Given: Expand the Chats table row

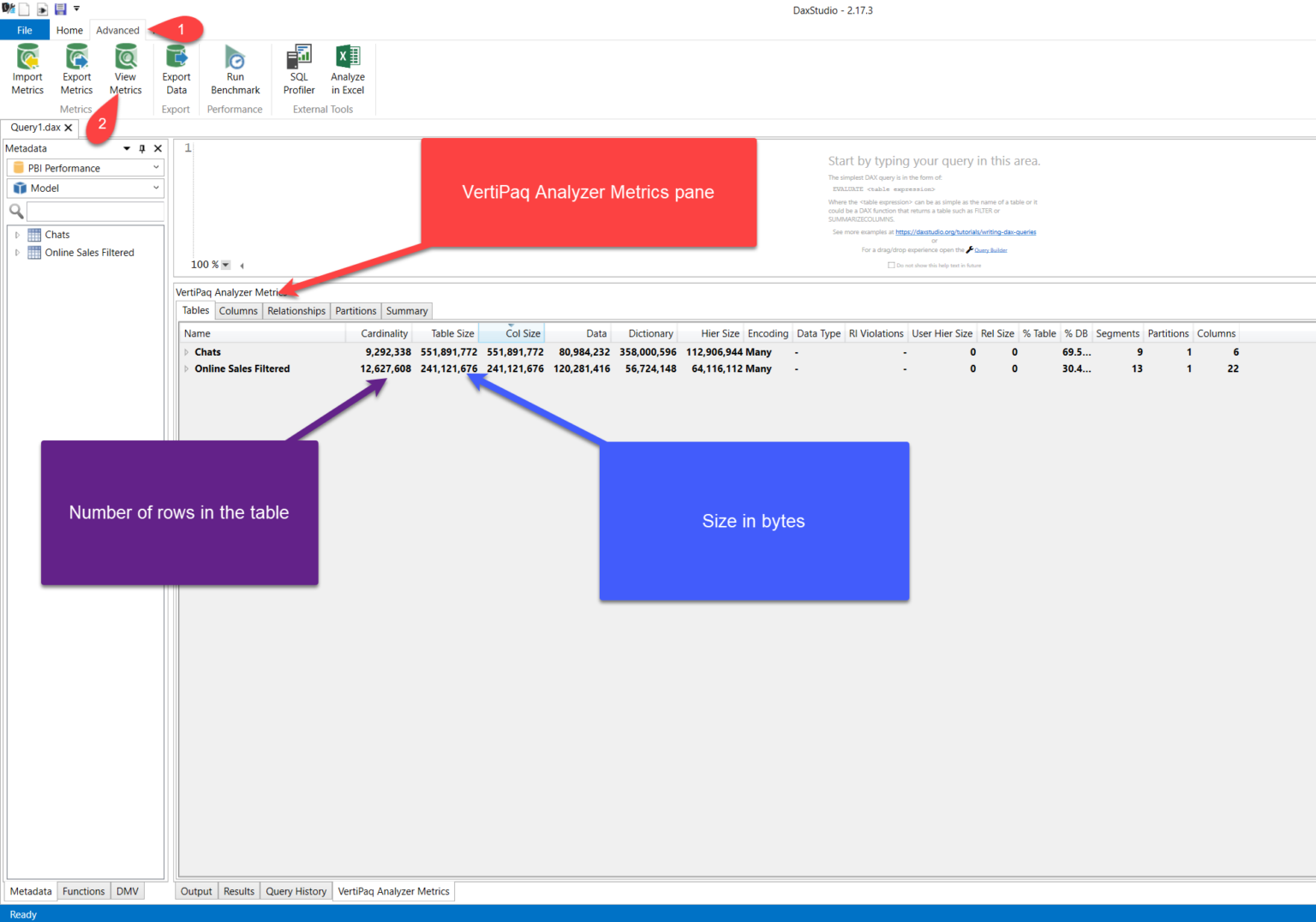Looking at the screenshot, I should coord(186,351).
